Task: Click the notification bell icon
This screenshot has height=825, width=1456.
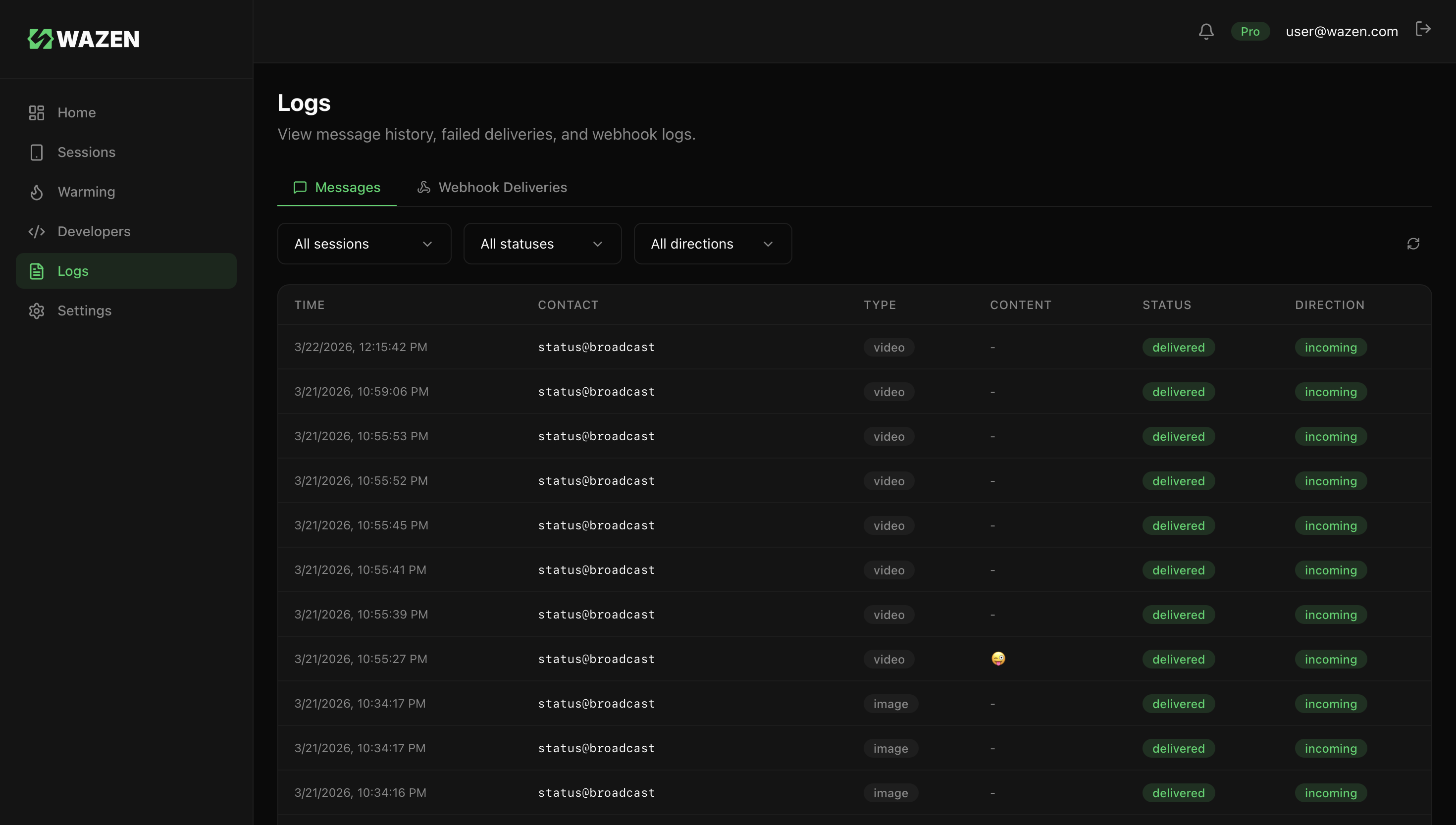Action: point(1205,31)
